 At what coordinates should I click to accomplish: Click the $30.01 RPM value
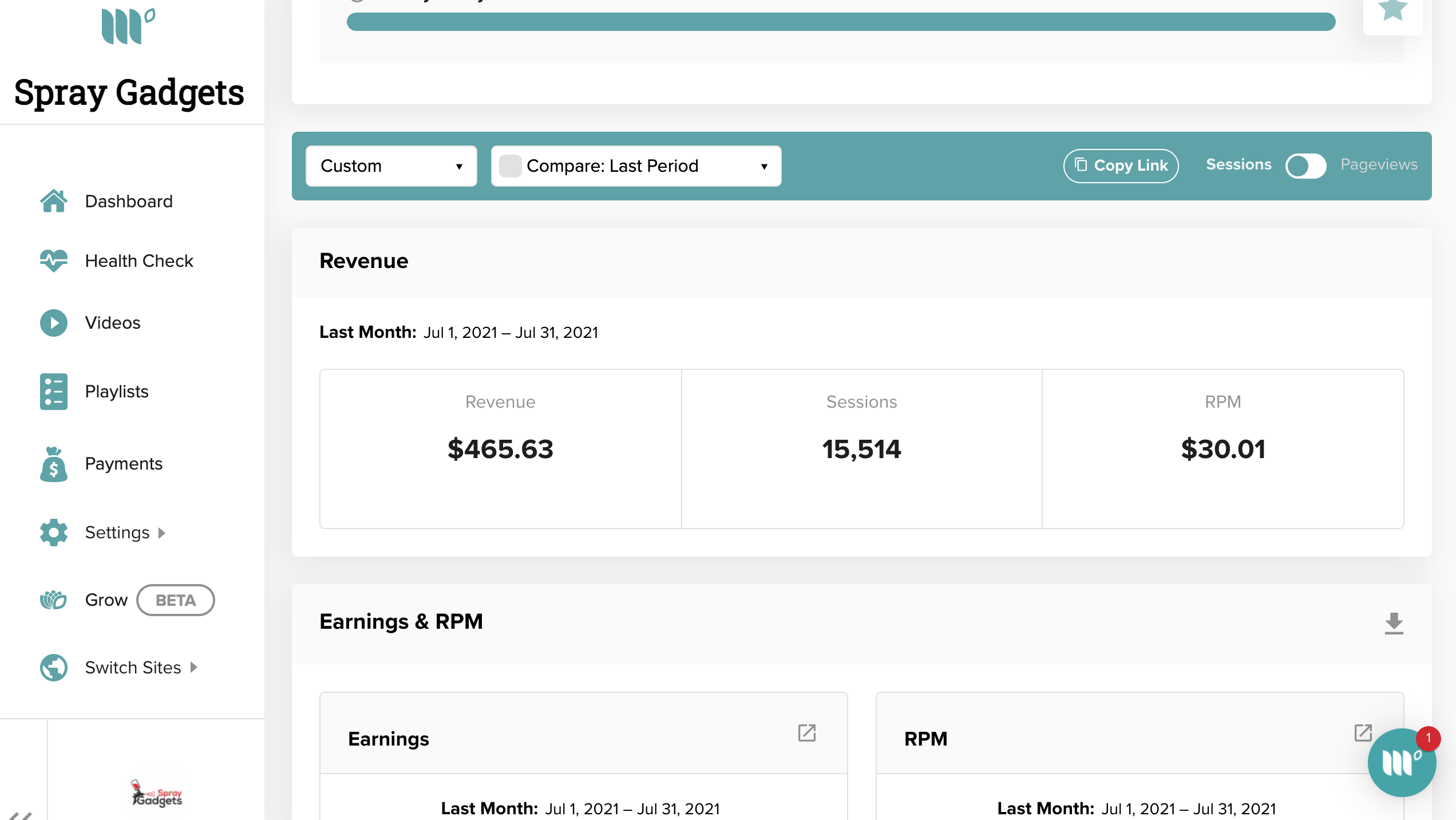point(1223,449)
